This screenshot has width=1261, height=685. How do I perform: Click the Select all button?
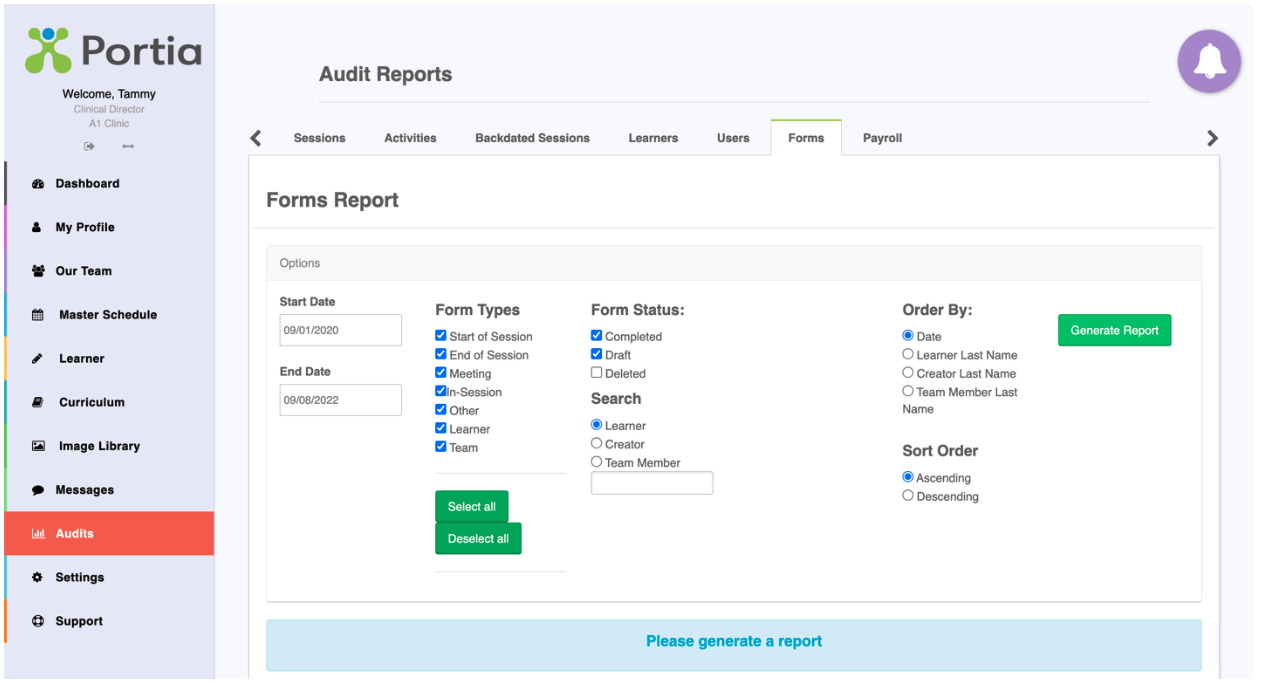pos(472,506)
